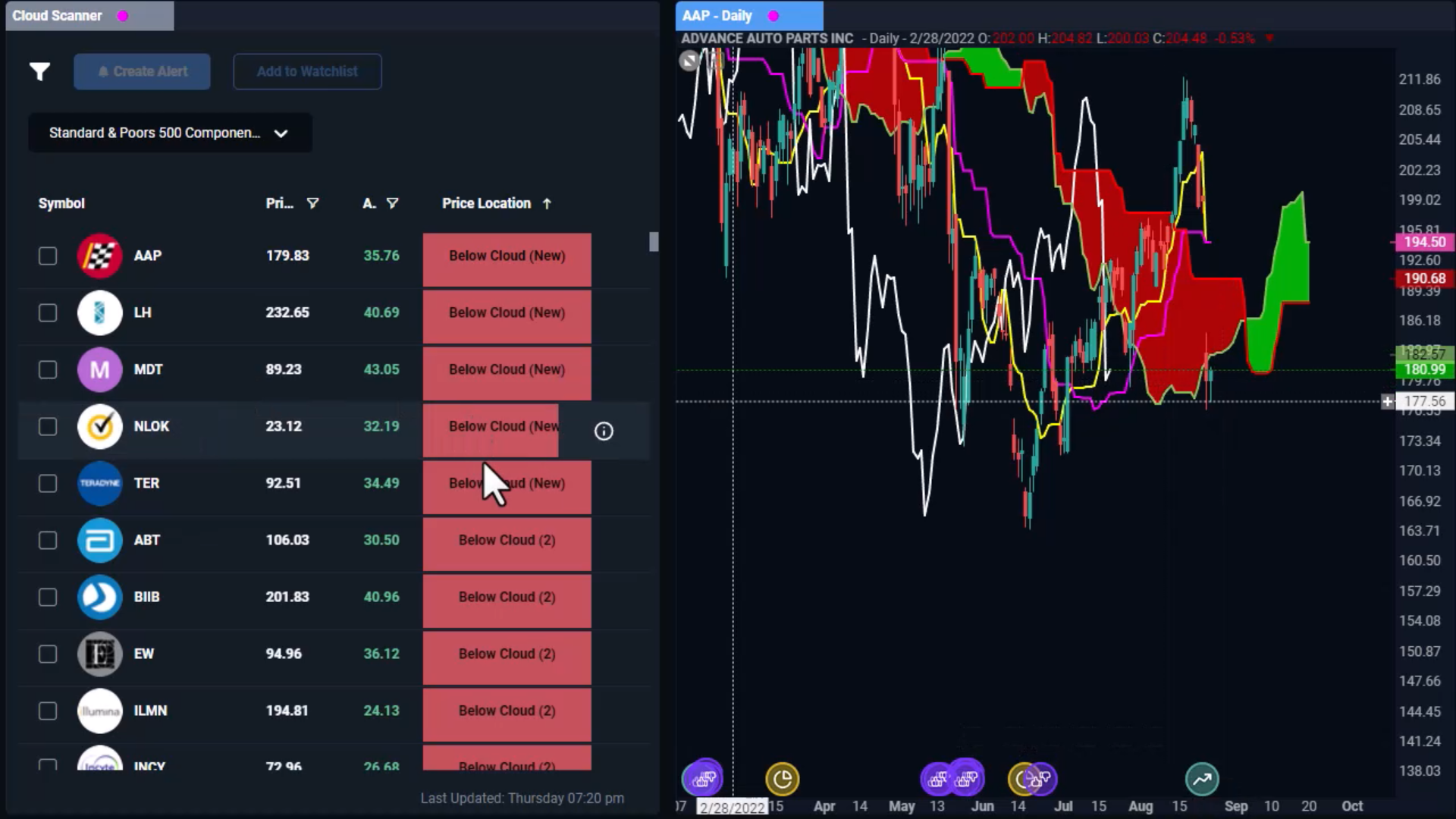Check the LH row checkbox

coord(48,313)
